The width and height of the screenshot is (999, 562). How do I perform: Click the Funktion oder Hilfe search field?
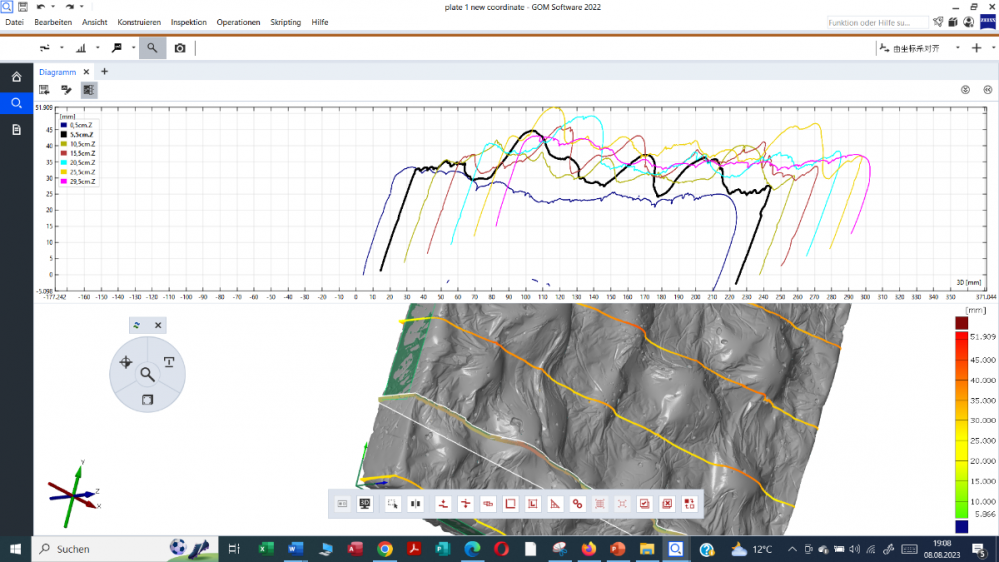tap(876, 22)
